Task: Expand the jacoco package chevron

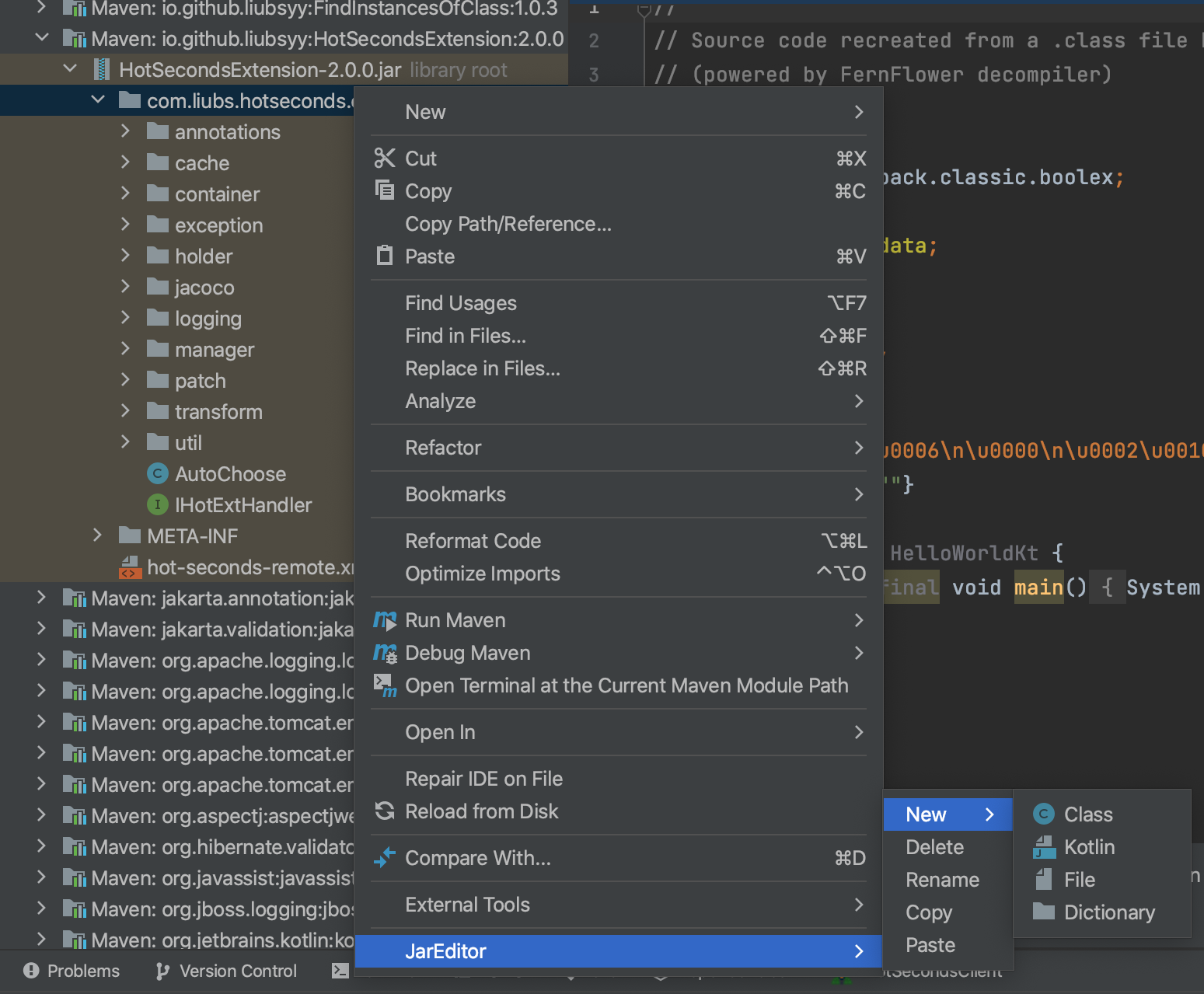Action: point(125,287)
